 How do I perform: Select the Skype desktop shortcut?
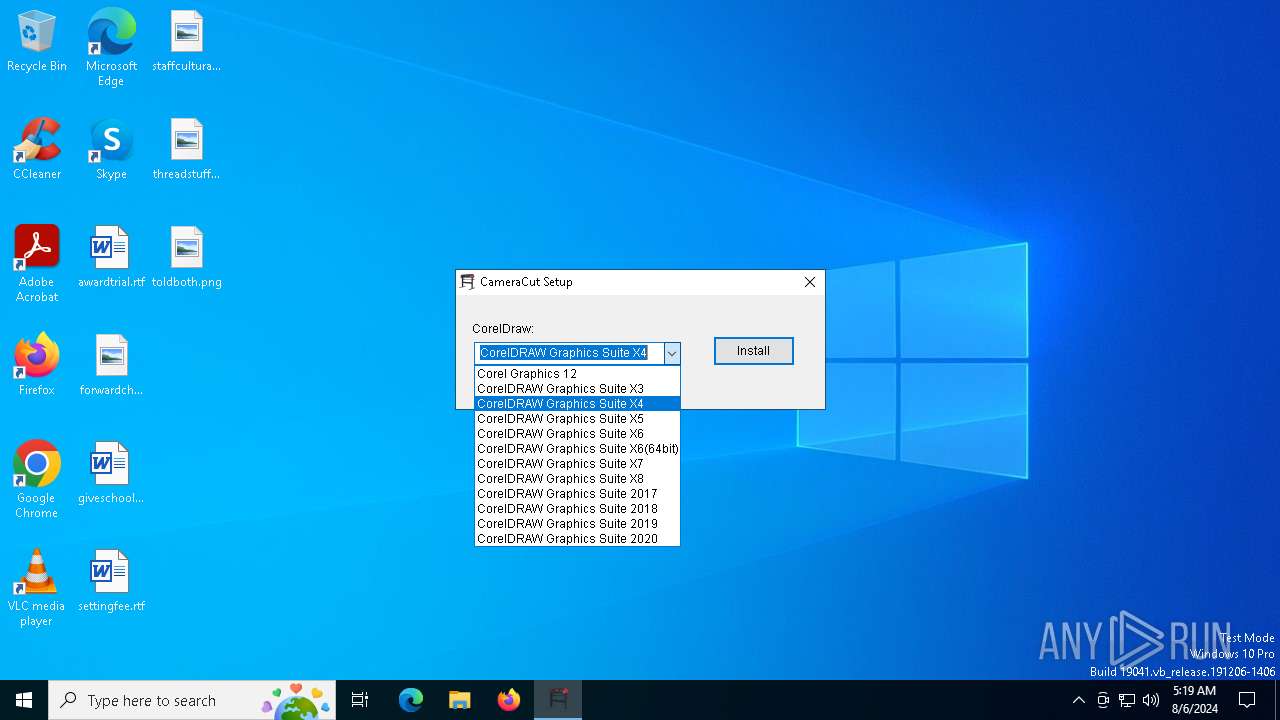click(111, 150)
